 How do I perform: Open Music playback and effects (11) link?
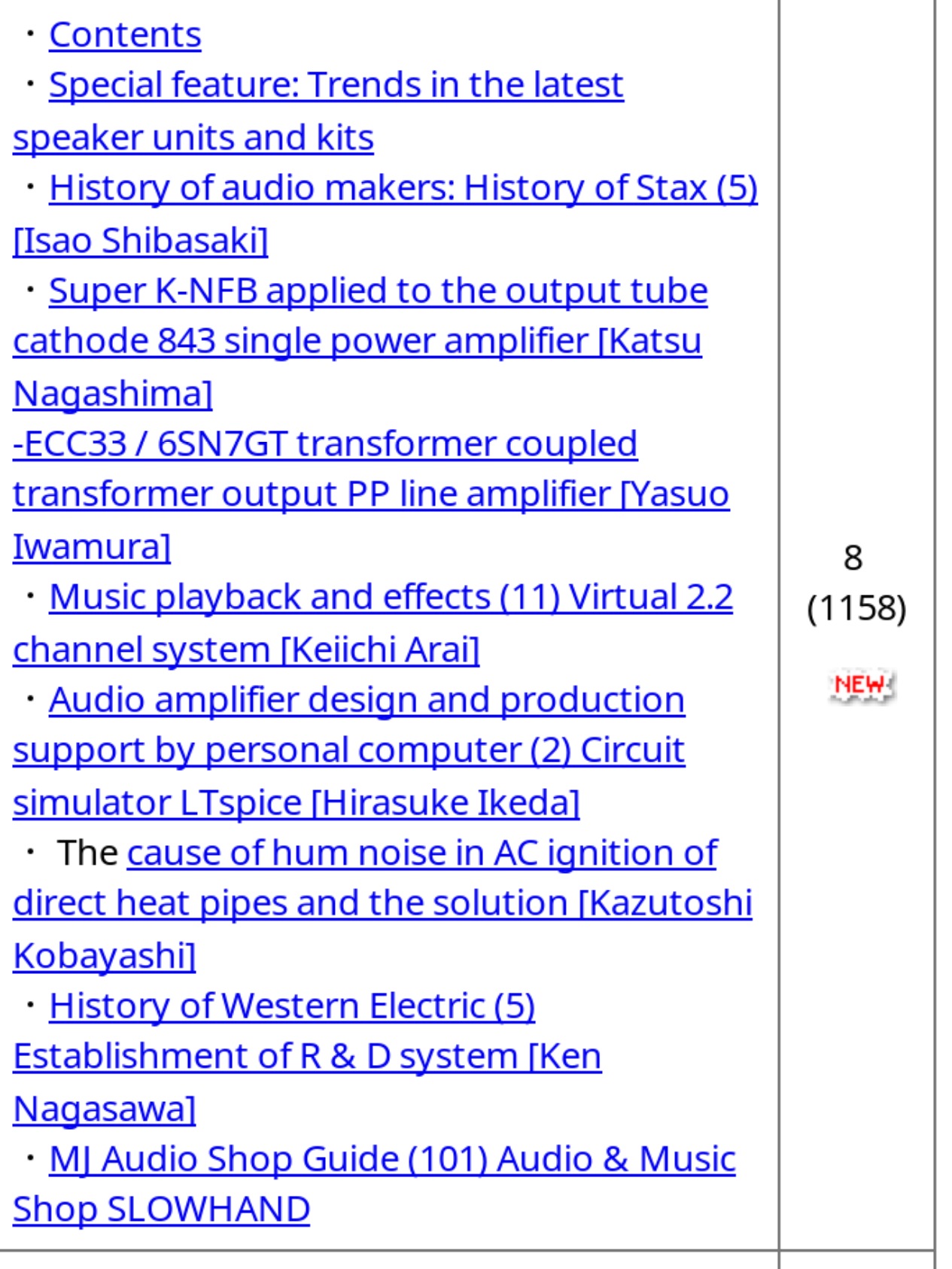(391, 597)
